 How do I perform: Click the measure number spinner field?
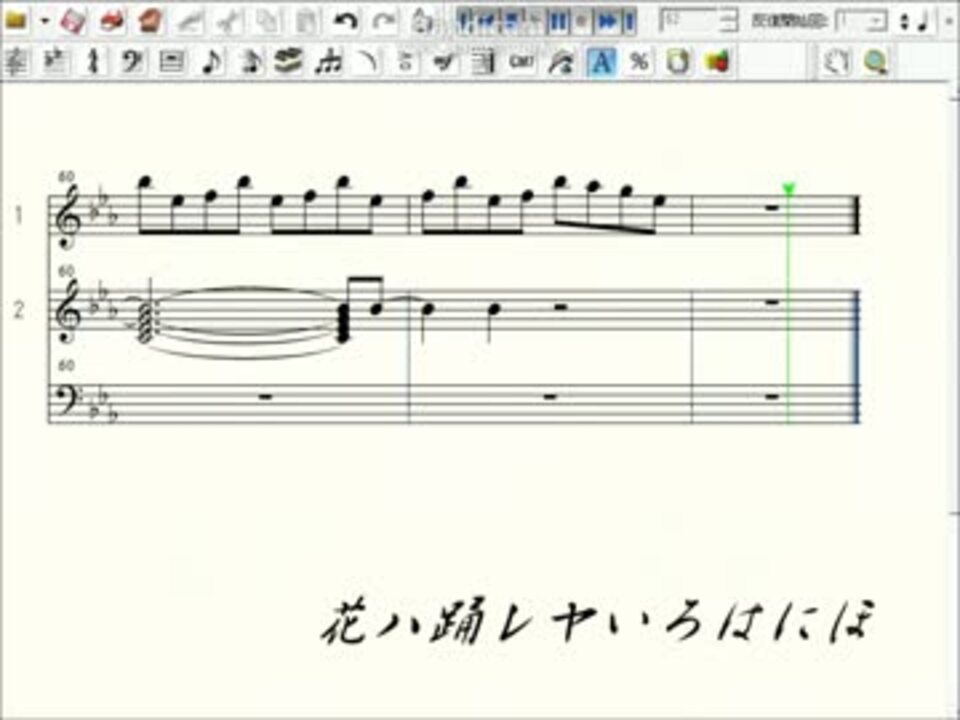[x=699, y=21]
